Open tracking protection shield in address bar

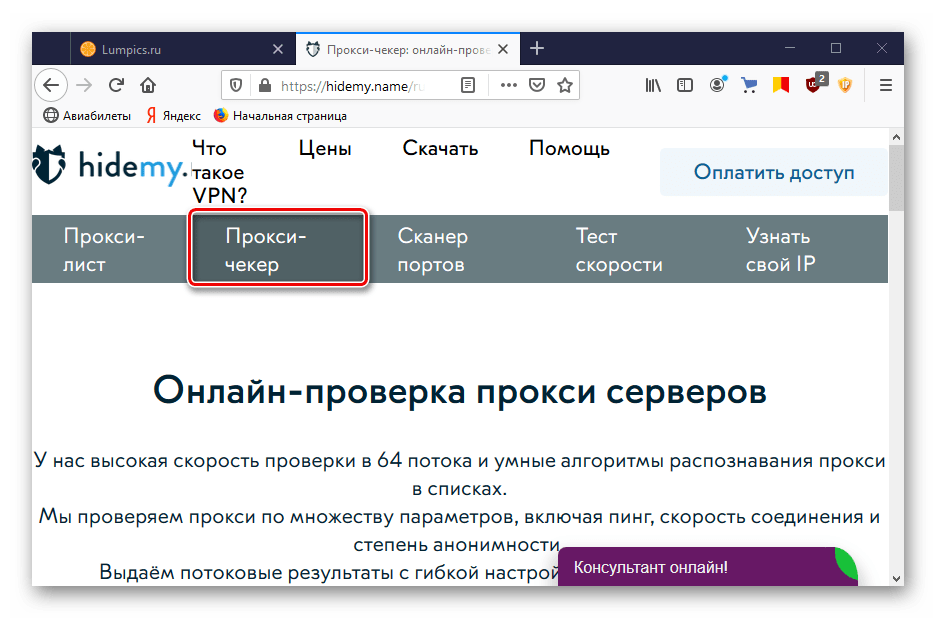tap(237, 86)
